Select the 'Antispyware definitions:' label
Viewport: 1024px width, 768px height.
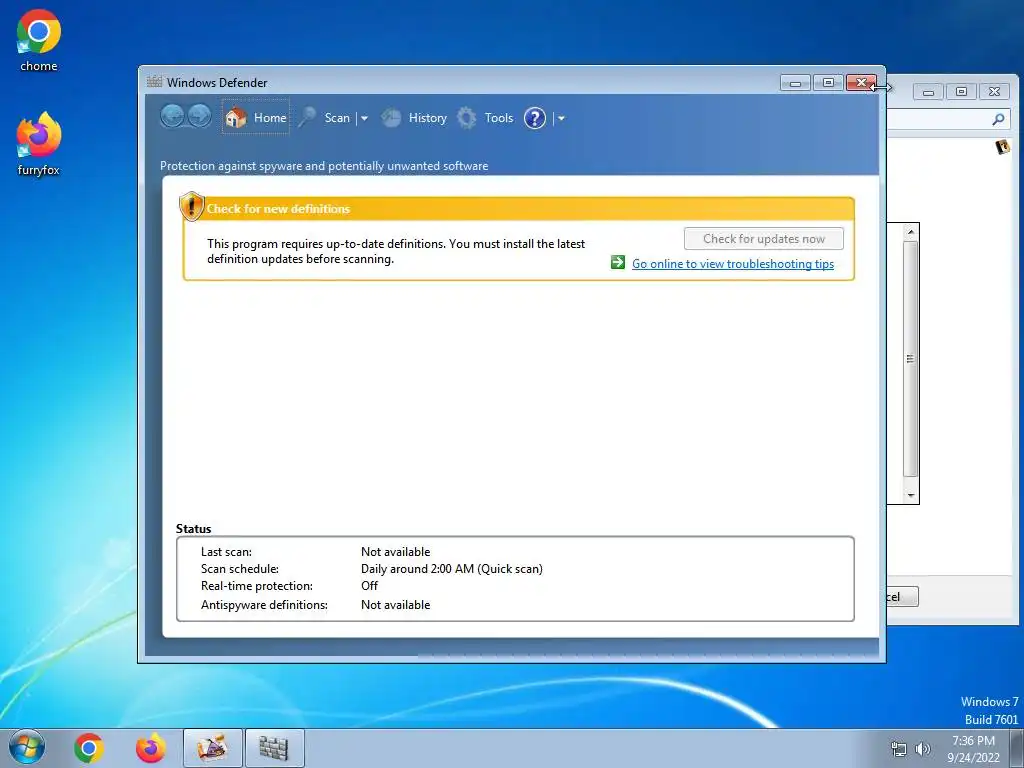click(264, 605)
